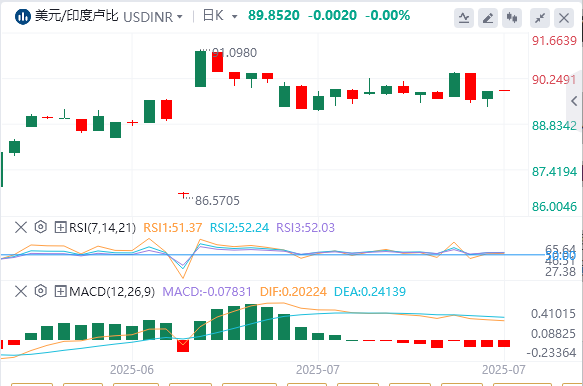583x386 pixels.
Task: Click the line chart indicator icon
Action: tap(464, 17)
